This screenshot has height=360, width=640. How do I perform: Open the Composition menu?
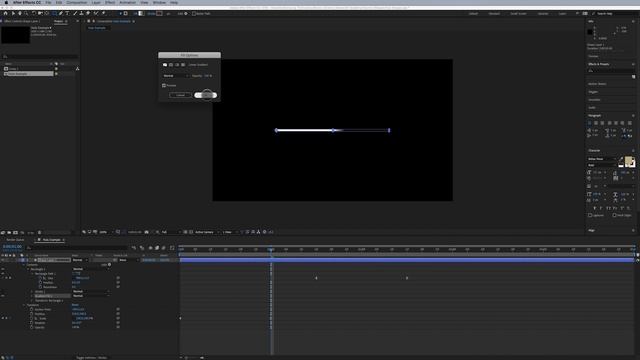pyautogui.click(x=77, y=2)
